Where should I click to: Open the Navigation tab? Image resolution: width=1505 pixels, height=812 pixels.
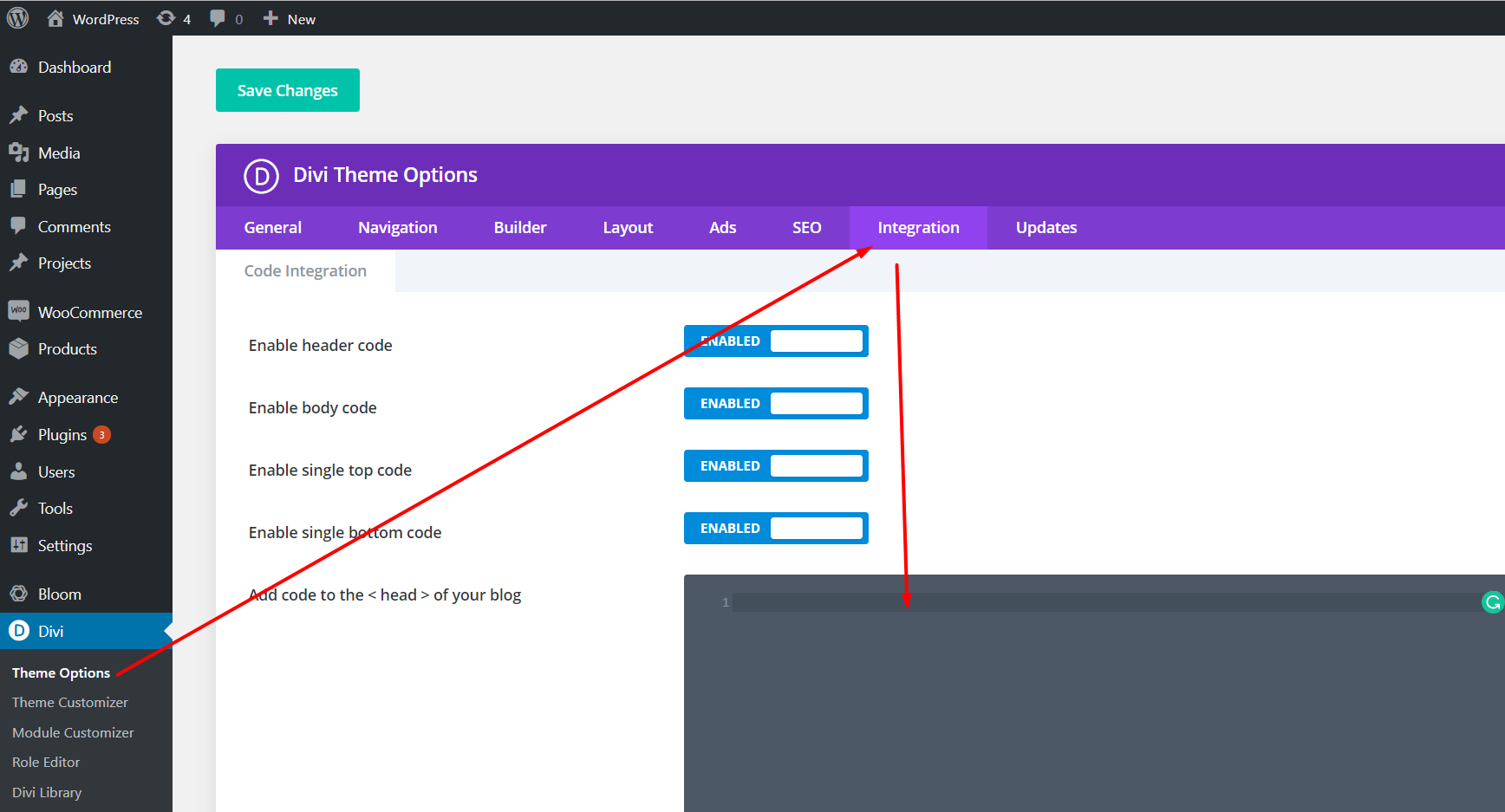point(398,228)
